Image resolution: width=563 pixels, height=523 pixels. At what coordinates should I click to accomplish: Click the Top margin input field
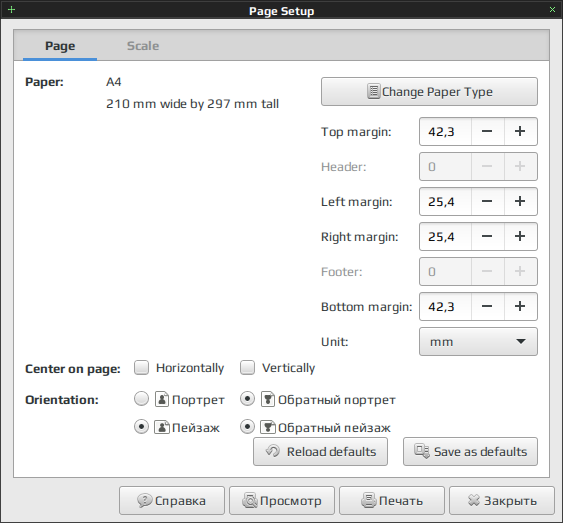pyautogui.click(x=445, y=131)
